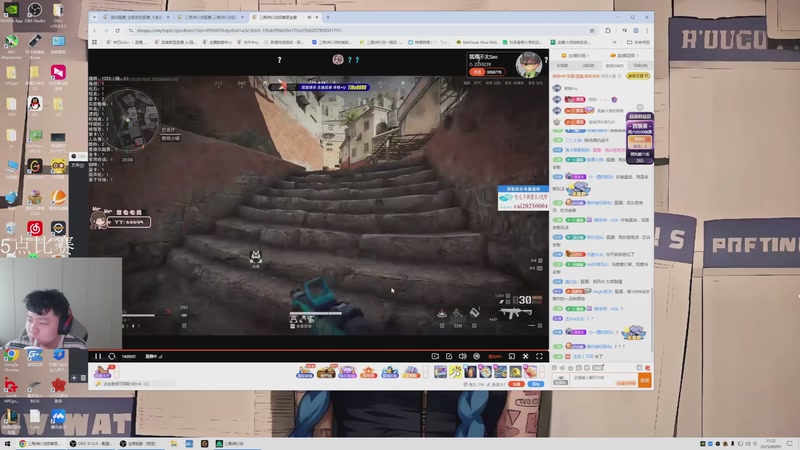Open the taskbar clock and date

tap(770, 443)
